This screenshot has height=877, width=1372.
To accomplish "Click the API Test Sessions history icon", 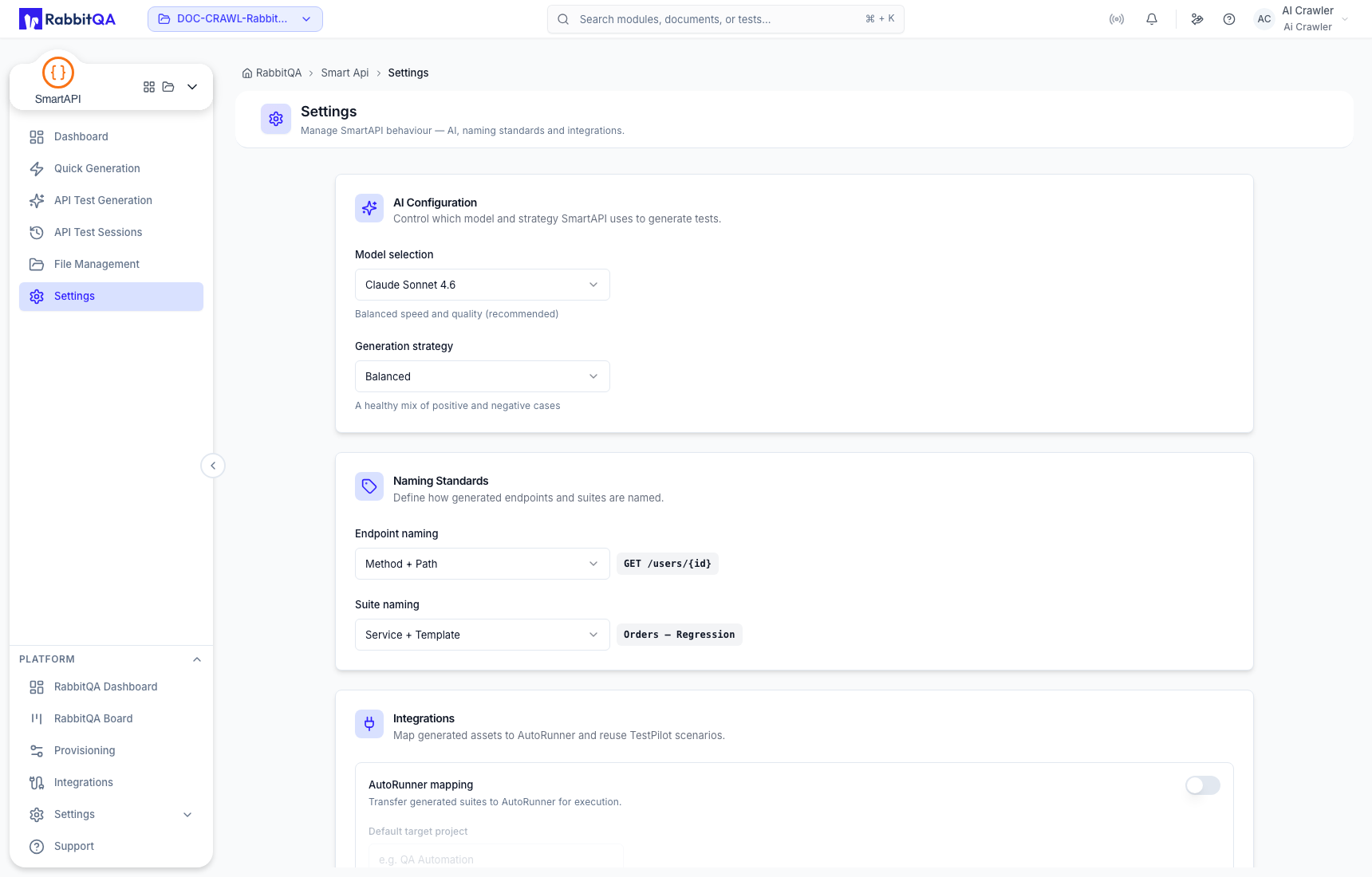I will point(37,233).
